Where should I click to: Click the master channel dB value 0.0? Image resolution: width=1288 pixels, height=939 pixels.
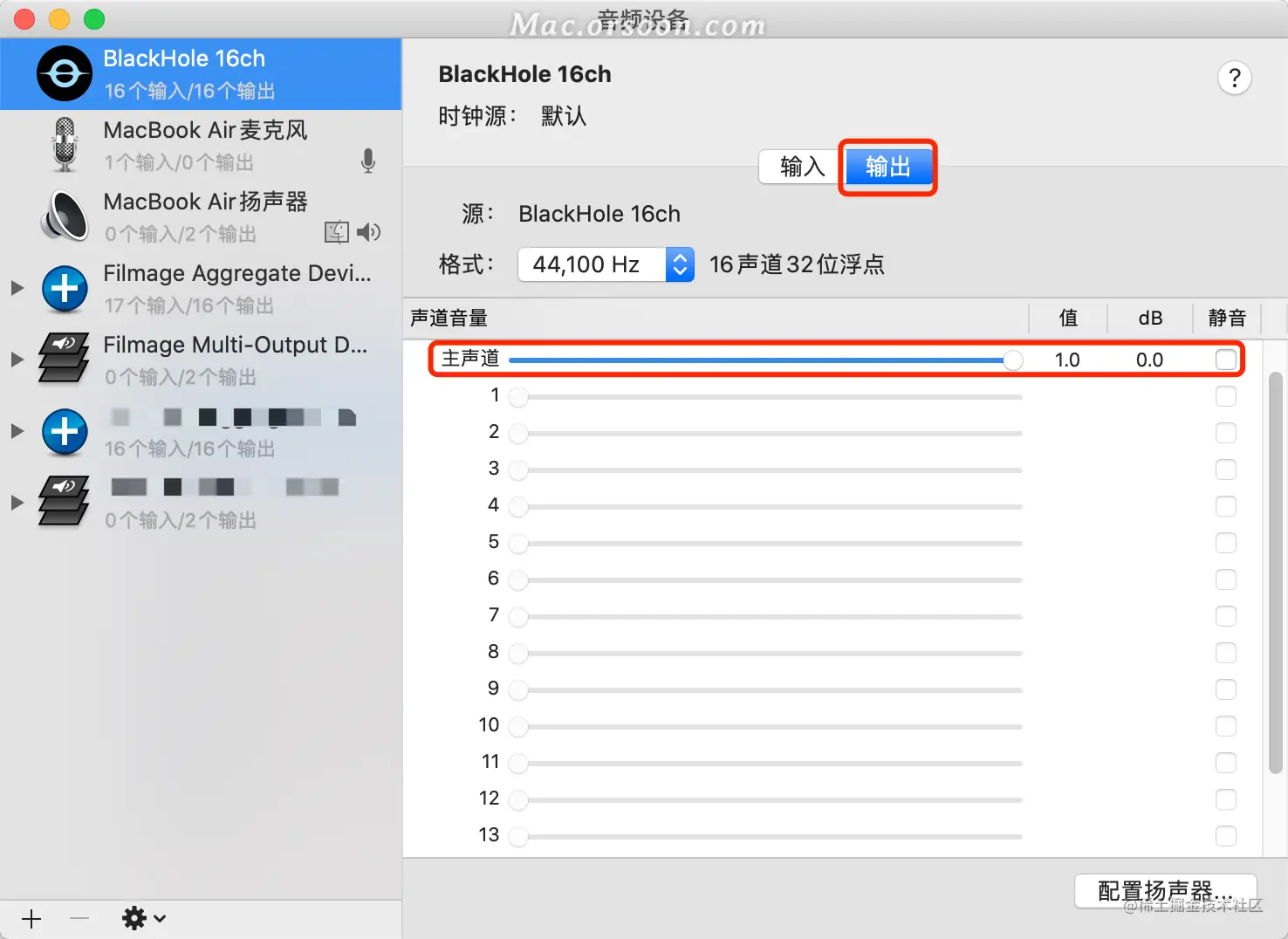click(1149, 360)
